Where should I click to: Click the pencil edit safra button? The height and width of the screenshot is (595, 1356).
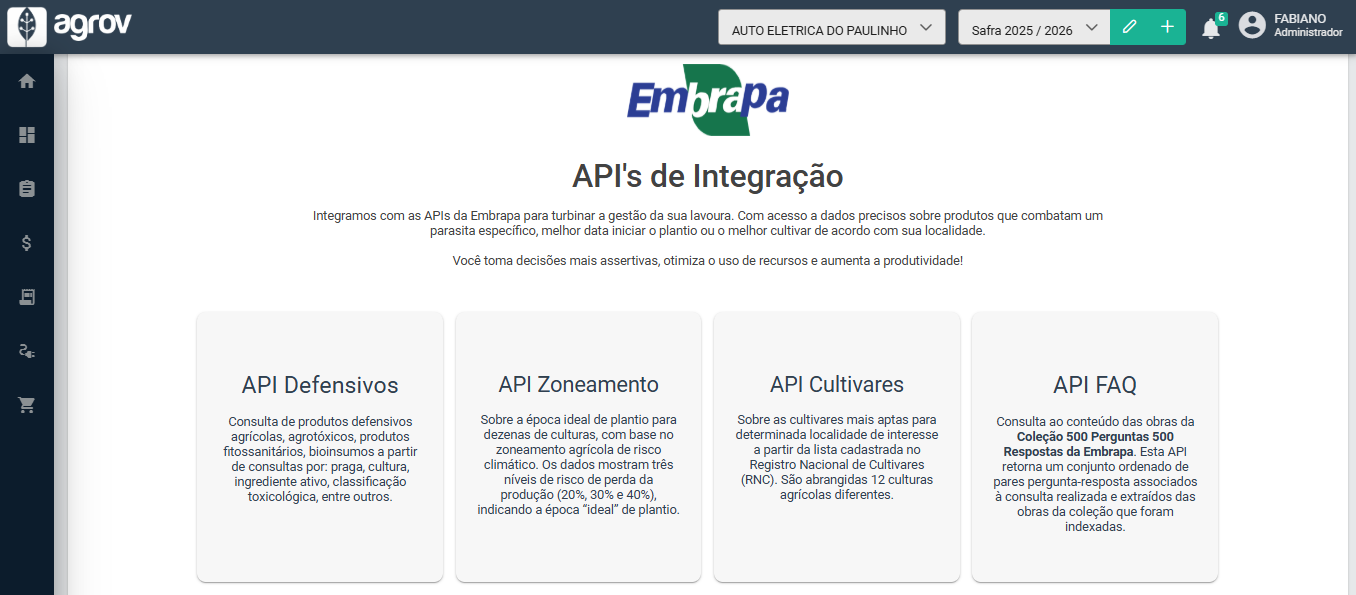[x=1129, y=27]
